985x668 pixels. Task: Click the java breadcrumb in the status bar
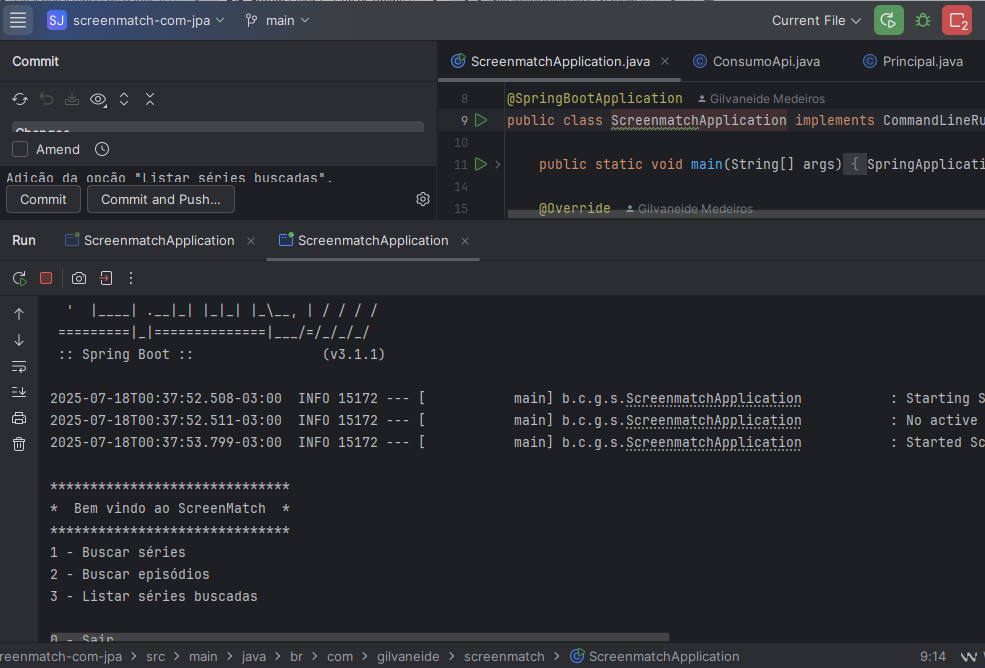pyautogui.click(x=254, y=657)
